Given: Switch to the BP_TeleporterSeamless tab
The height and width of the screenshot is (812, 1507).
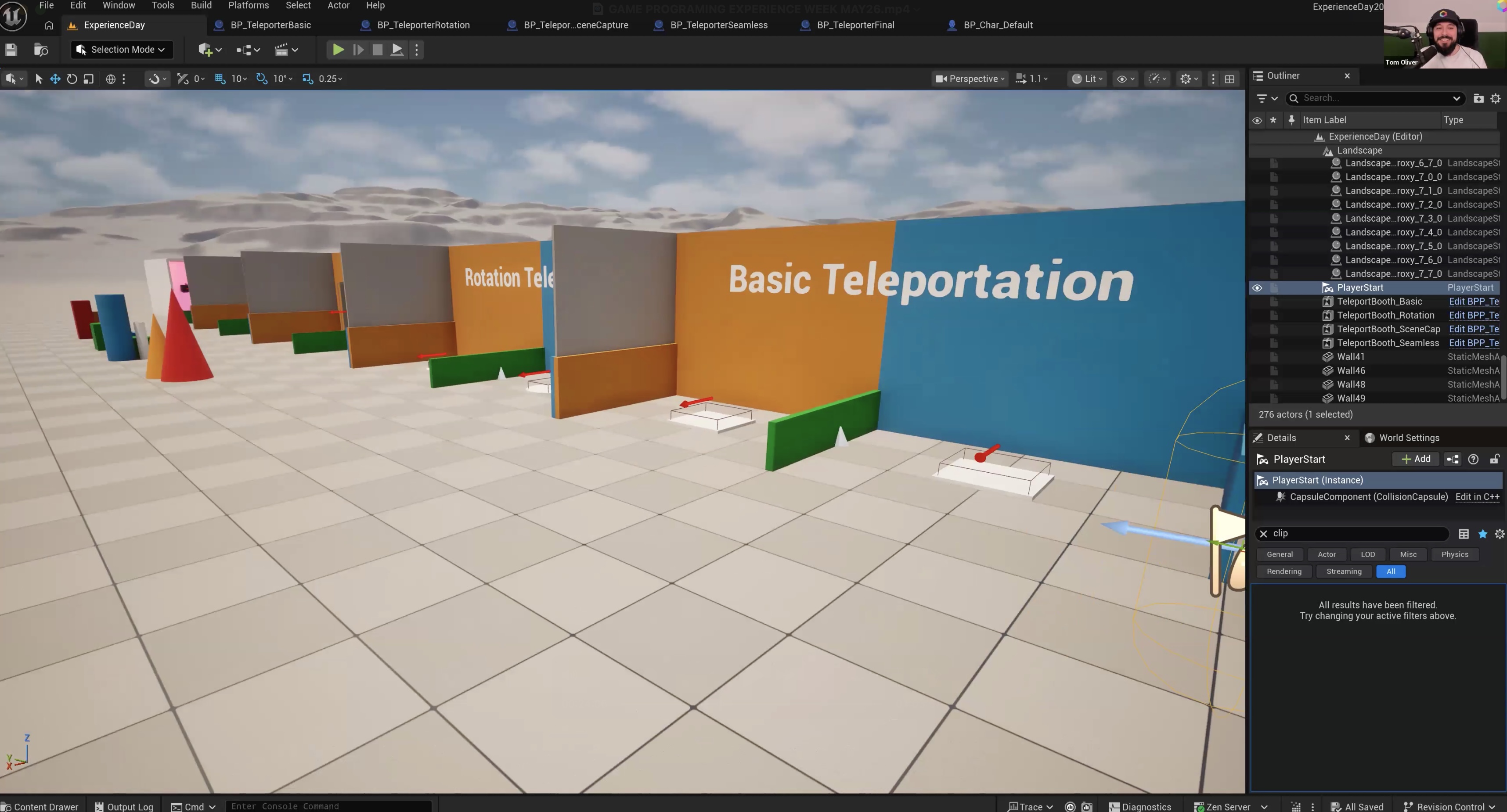Looking at the screenshot, I should 718,25.
